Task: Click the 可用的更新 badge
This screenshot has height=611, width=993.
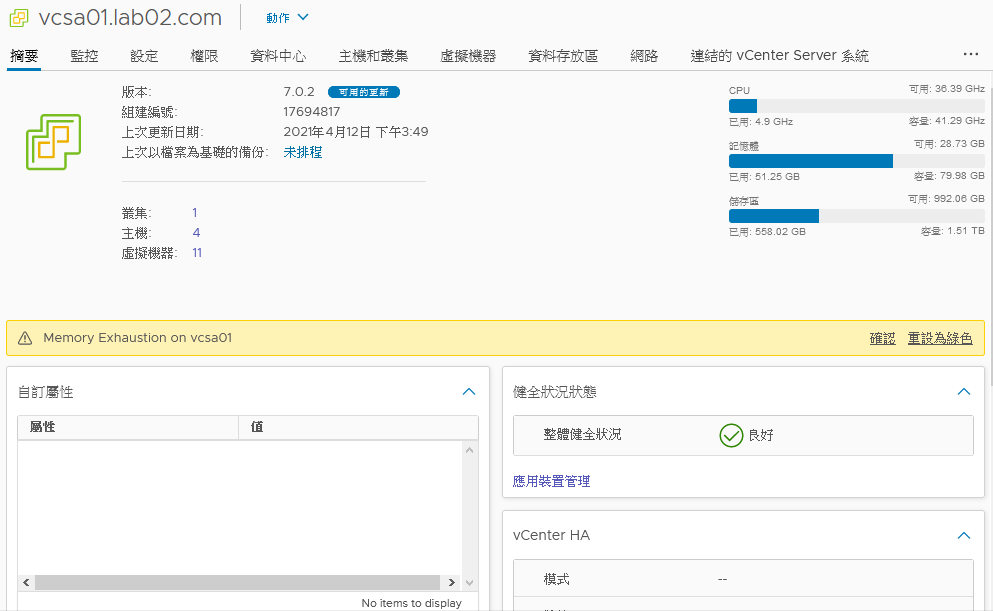Action: [x=364, y=92]
